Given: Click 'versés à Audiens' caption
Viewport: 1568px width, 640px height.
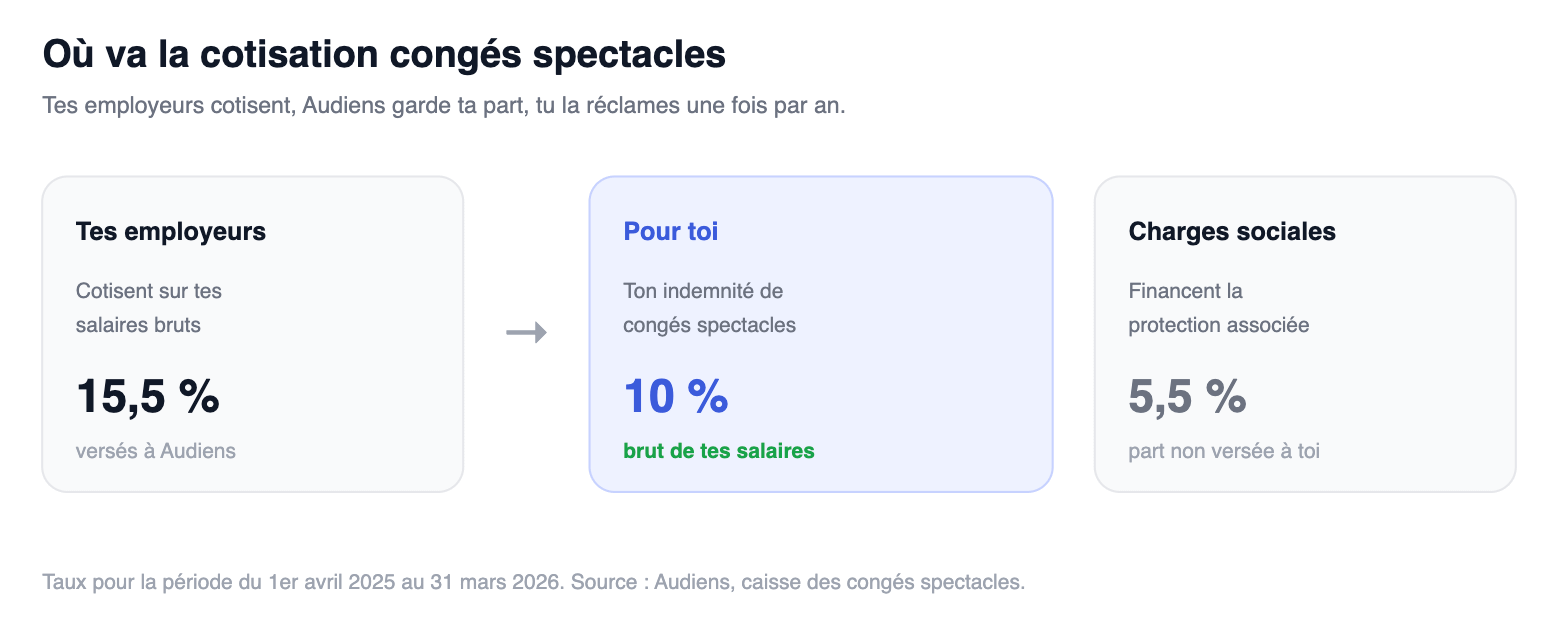Looking at the screenshot, I should (156, 451).
